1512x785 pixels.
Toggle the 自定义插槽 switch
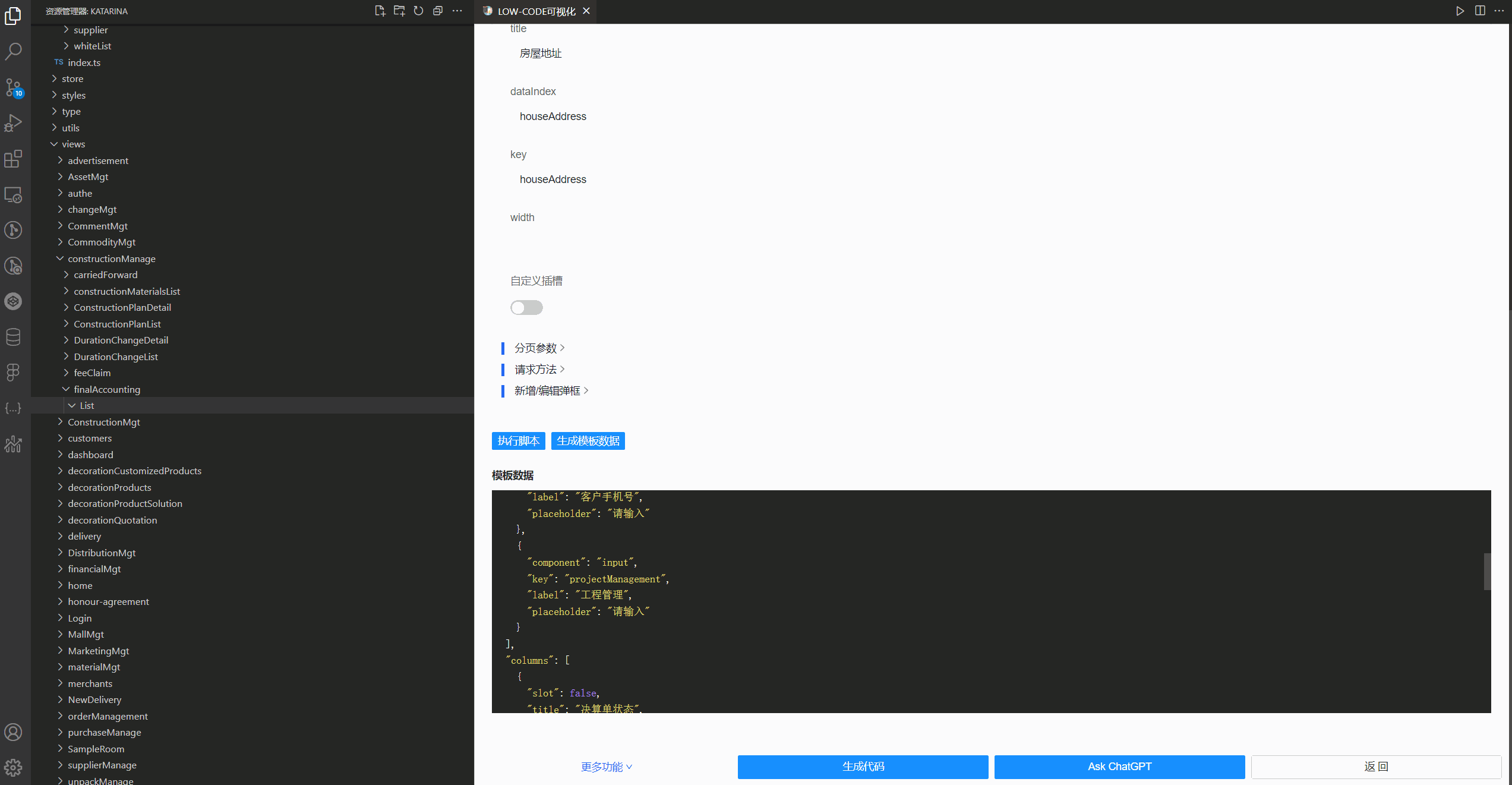coord(526,307)
